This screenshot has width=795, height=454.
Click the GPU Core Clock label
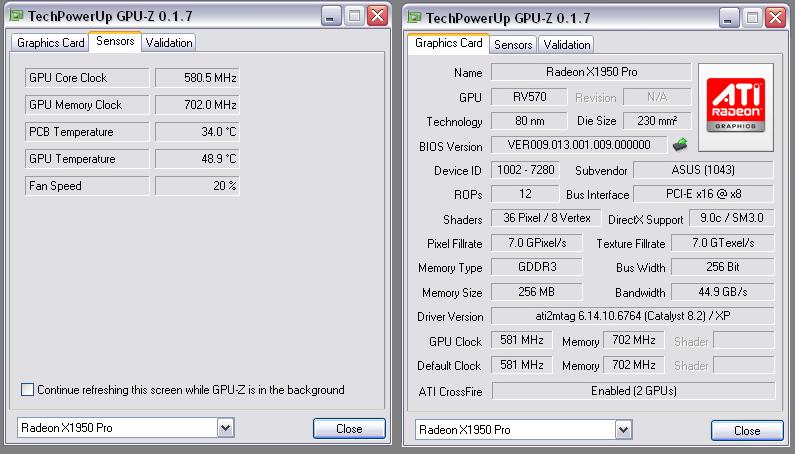[87, 78]
